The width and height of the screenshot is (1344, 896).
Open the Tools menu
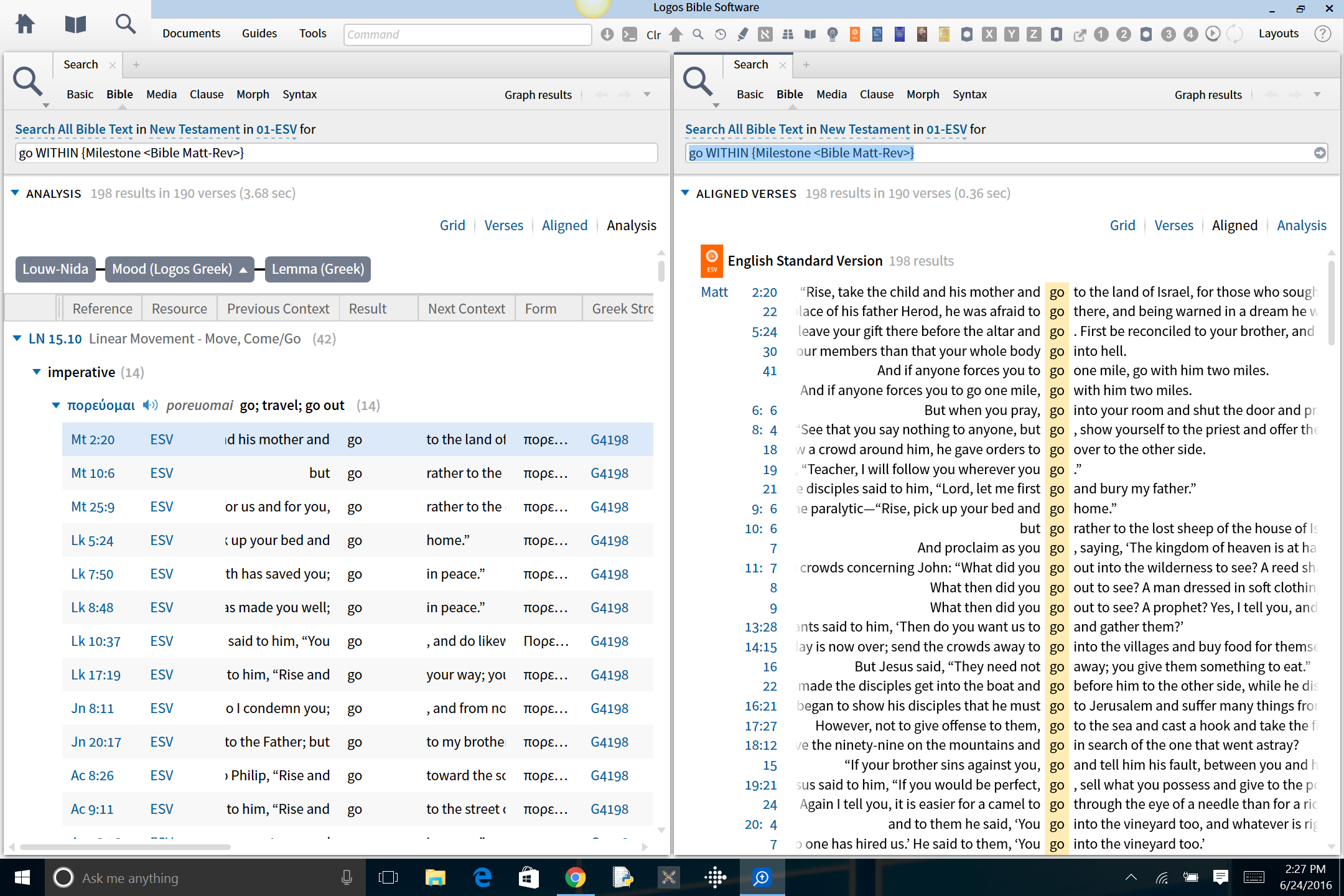312,34
